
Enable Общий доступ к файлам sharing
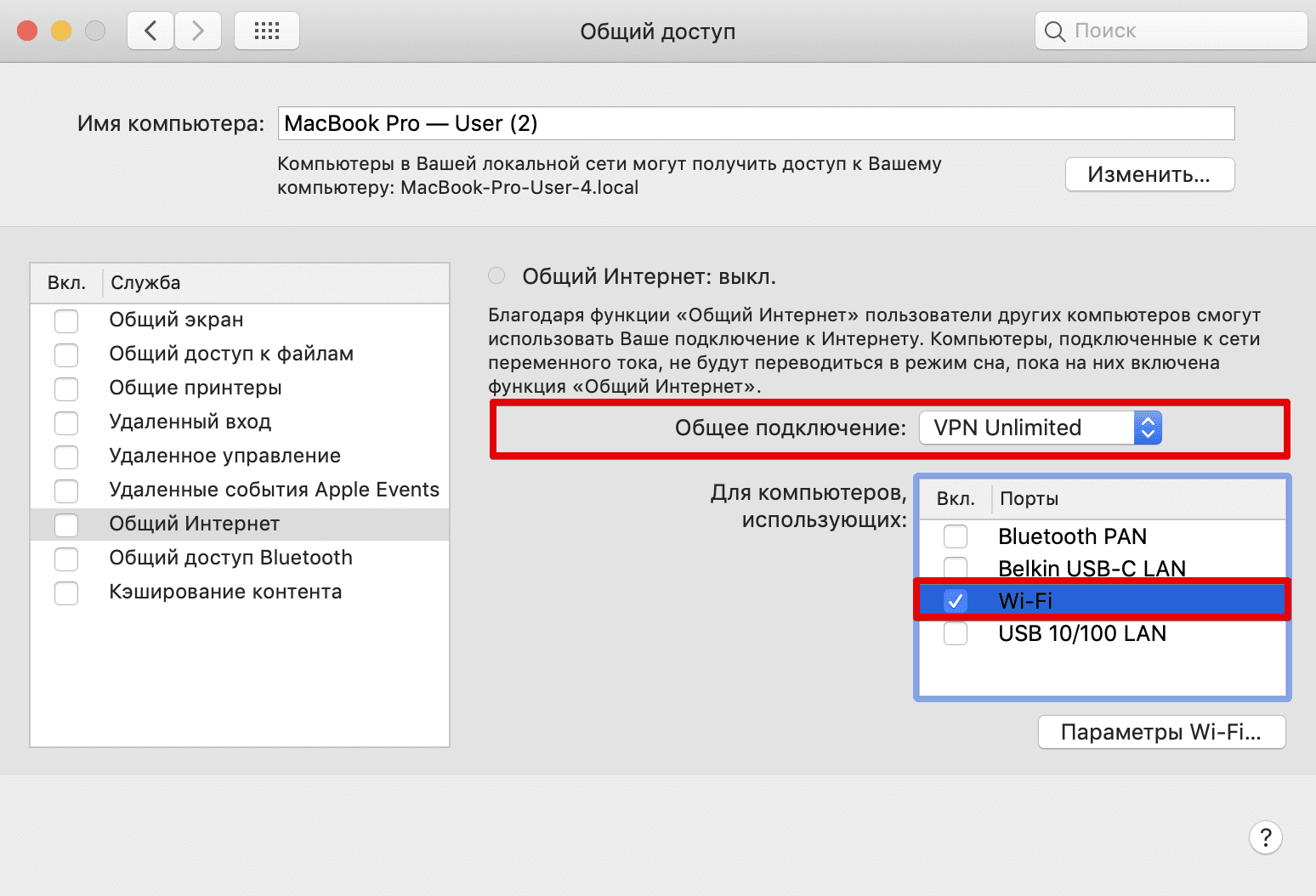pos(66,354)
